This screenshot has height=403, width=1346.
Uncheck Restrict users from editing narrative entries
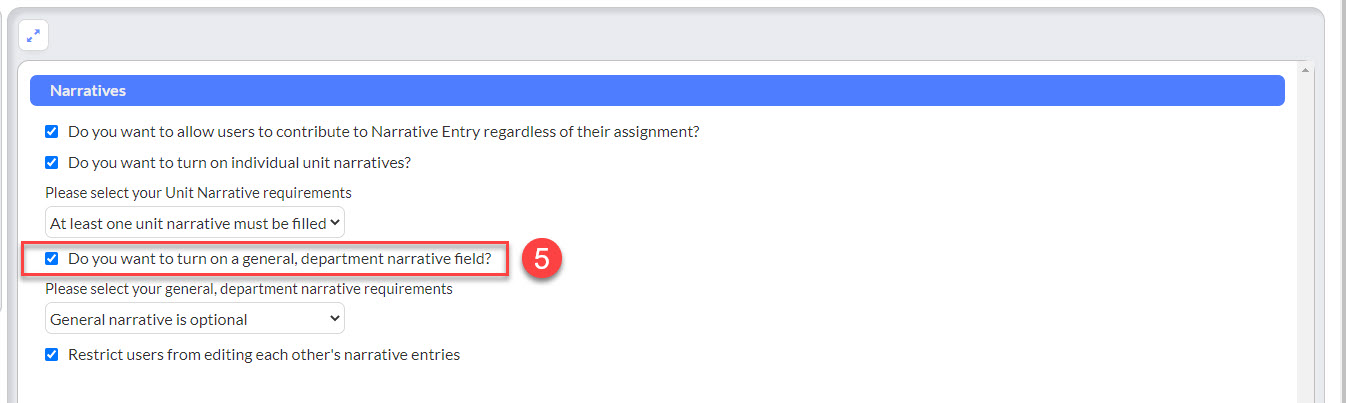tap(52, 354)
